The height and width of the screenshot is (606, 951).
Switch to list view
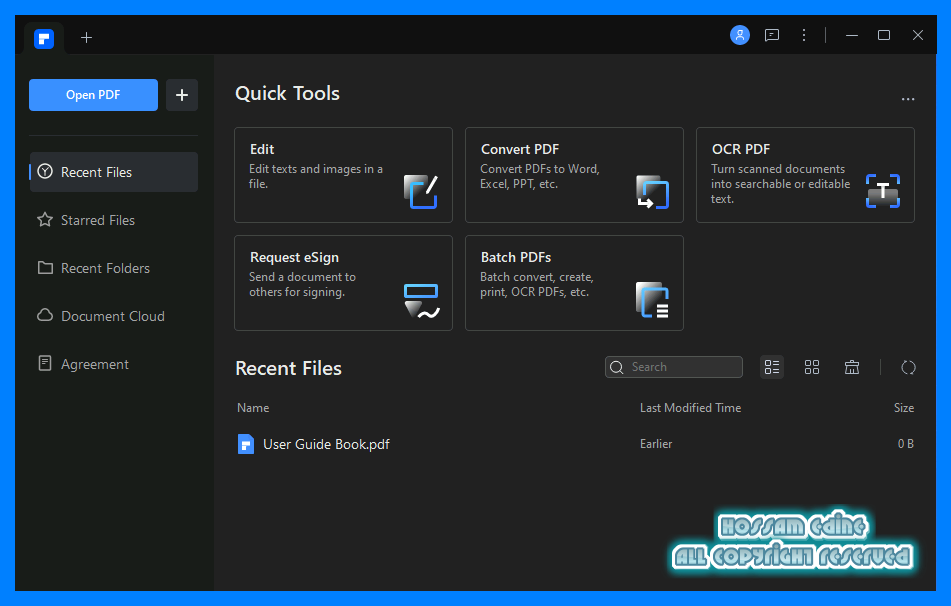(x=771, y=367)
